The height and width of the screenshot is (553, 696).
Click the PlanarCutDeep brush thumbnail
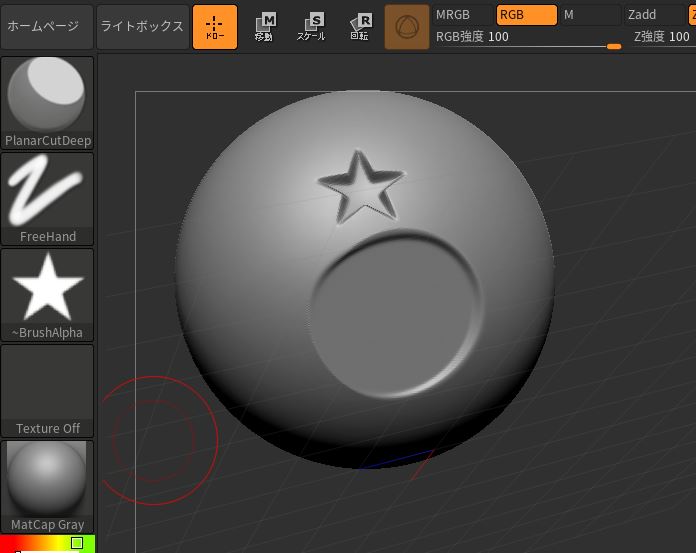coord(48,102)
